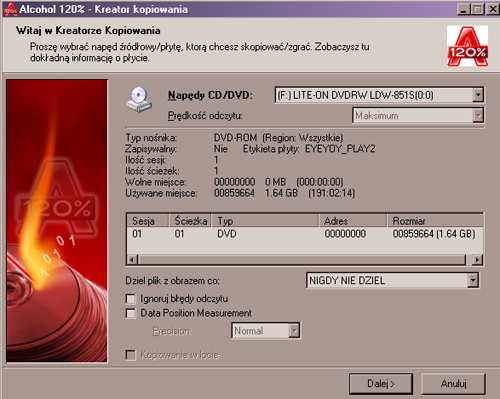
Task: Click the DVD-ROM media type value
Action: point(235,138)
